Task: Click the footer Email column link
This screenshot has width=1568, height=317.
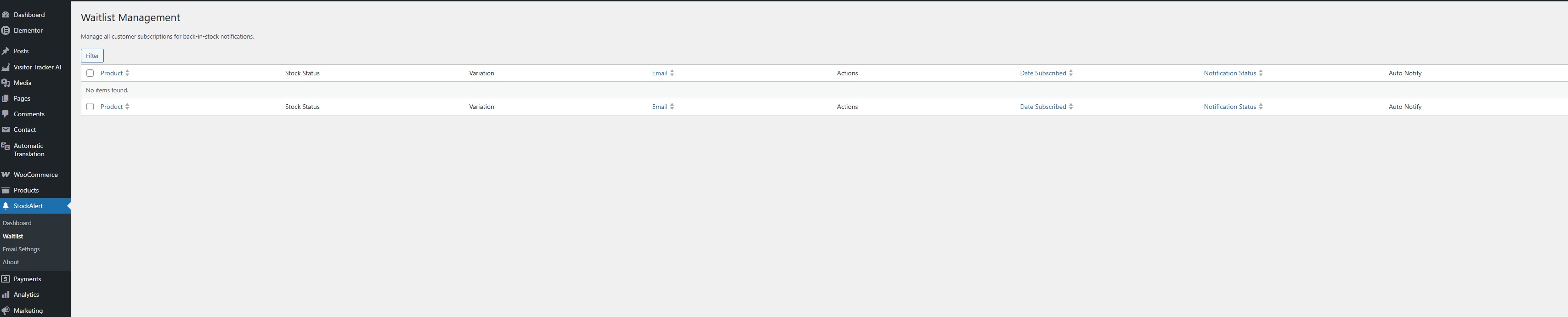Action: click(x=660, y=107)
